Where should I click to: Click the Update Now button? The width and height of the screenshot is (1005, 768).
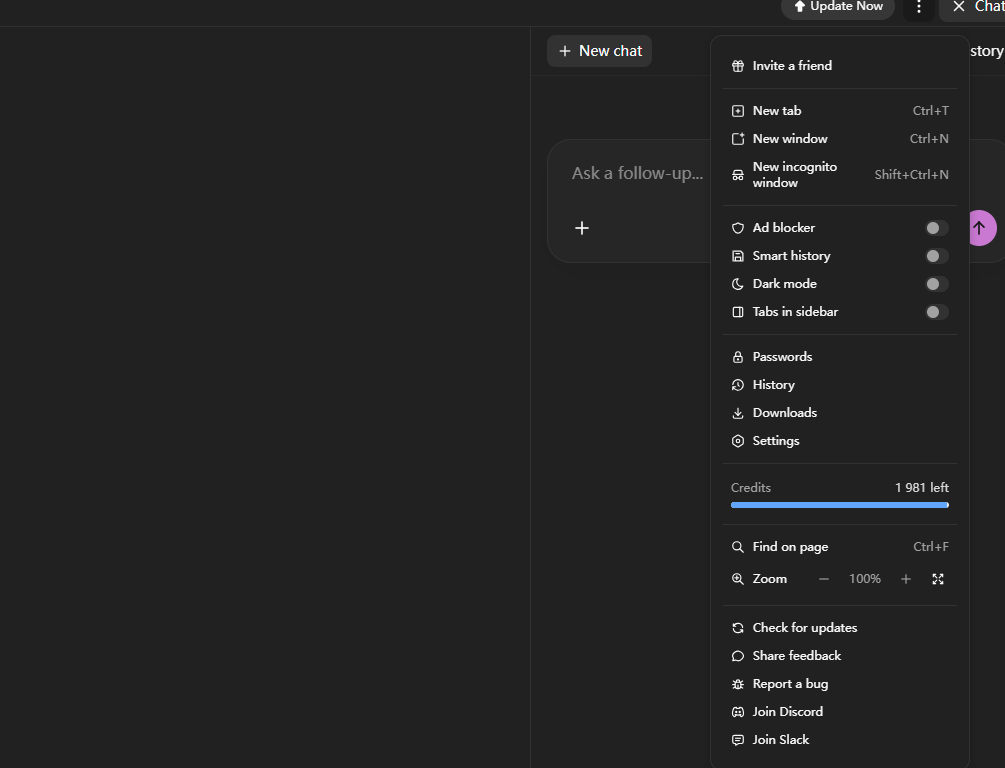coord(838,7)
